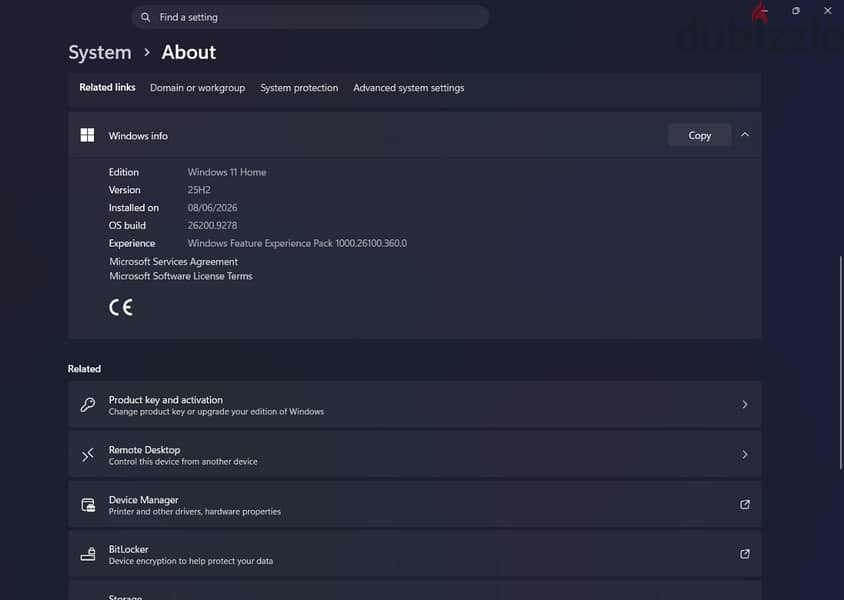Click the BitLocker lock icon
Viewport: 844px width, 600px height.
(88, 554)
